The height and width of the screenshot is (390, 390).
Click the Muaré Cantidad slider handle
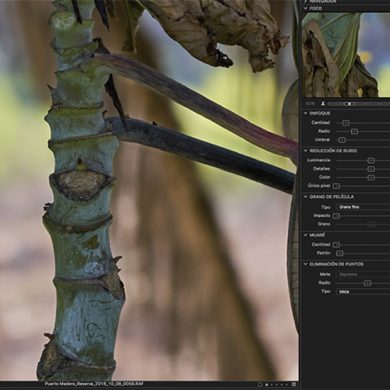point(336,245)
